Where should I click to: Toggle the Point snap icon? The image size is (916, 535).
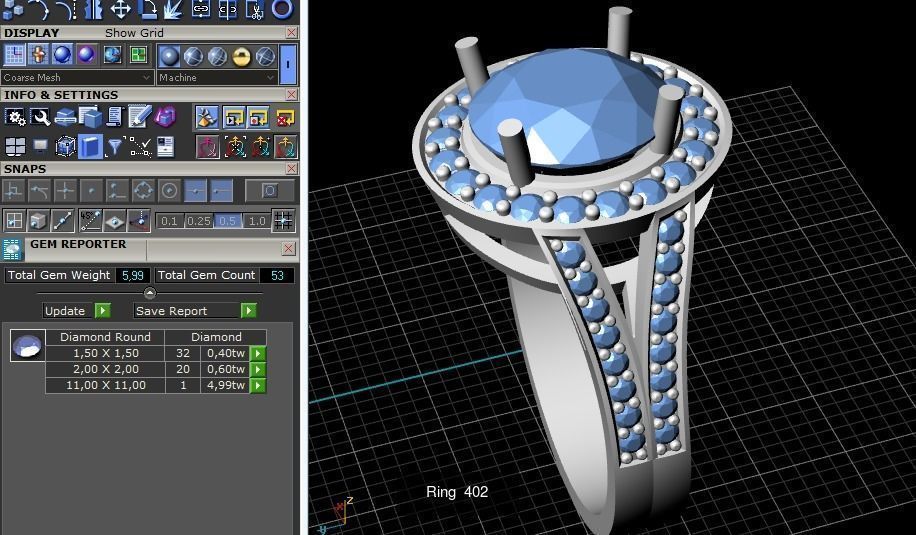(91, 190)
